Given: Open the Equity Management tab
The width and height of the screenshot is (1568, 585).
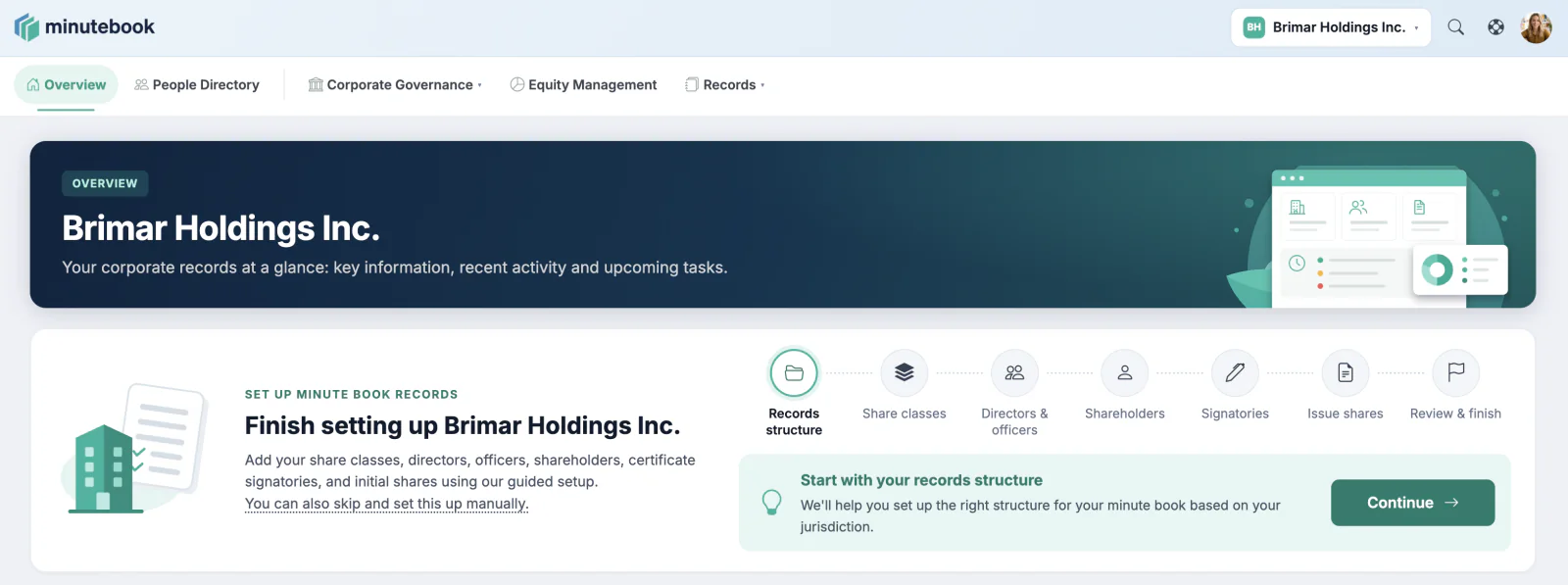Looking at the screenshot, I should tap(583, 85).
